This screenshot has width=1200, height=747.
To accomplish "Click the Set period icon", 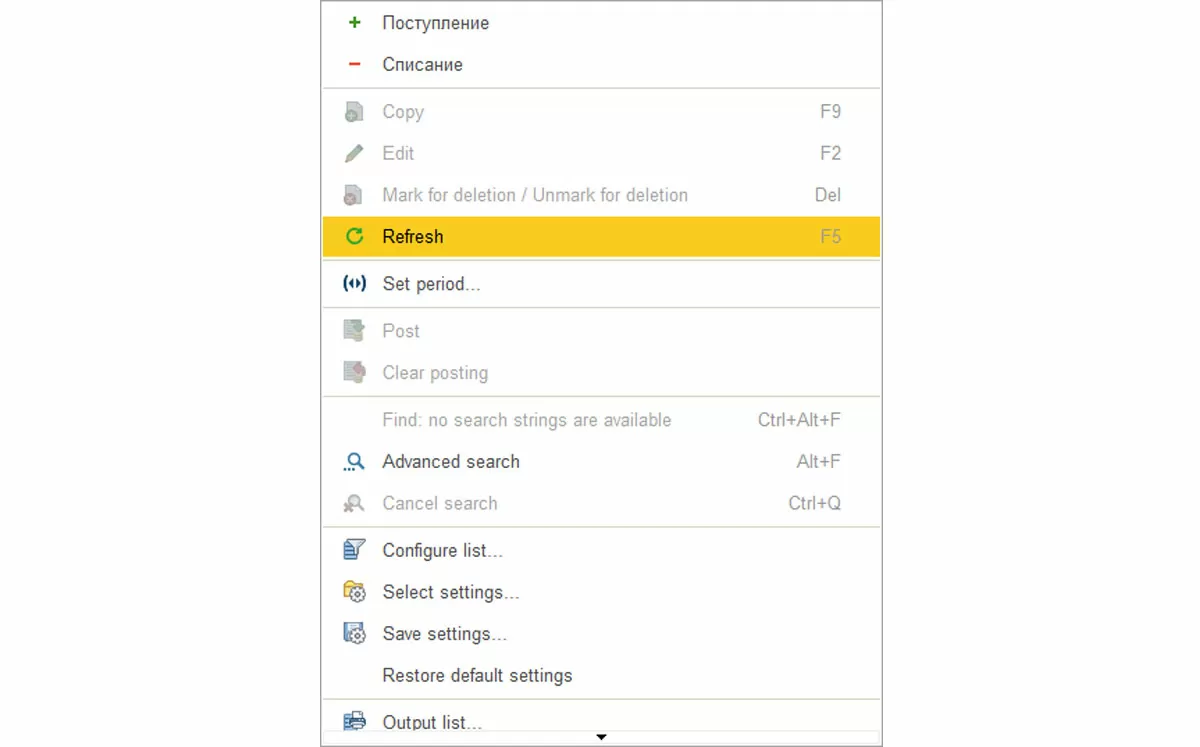I will [354, 284].
